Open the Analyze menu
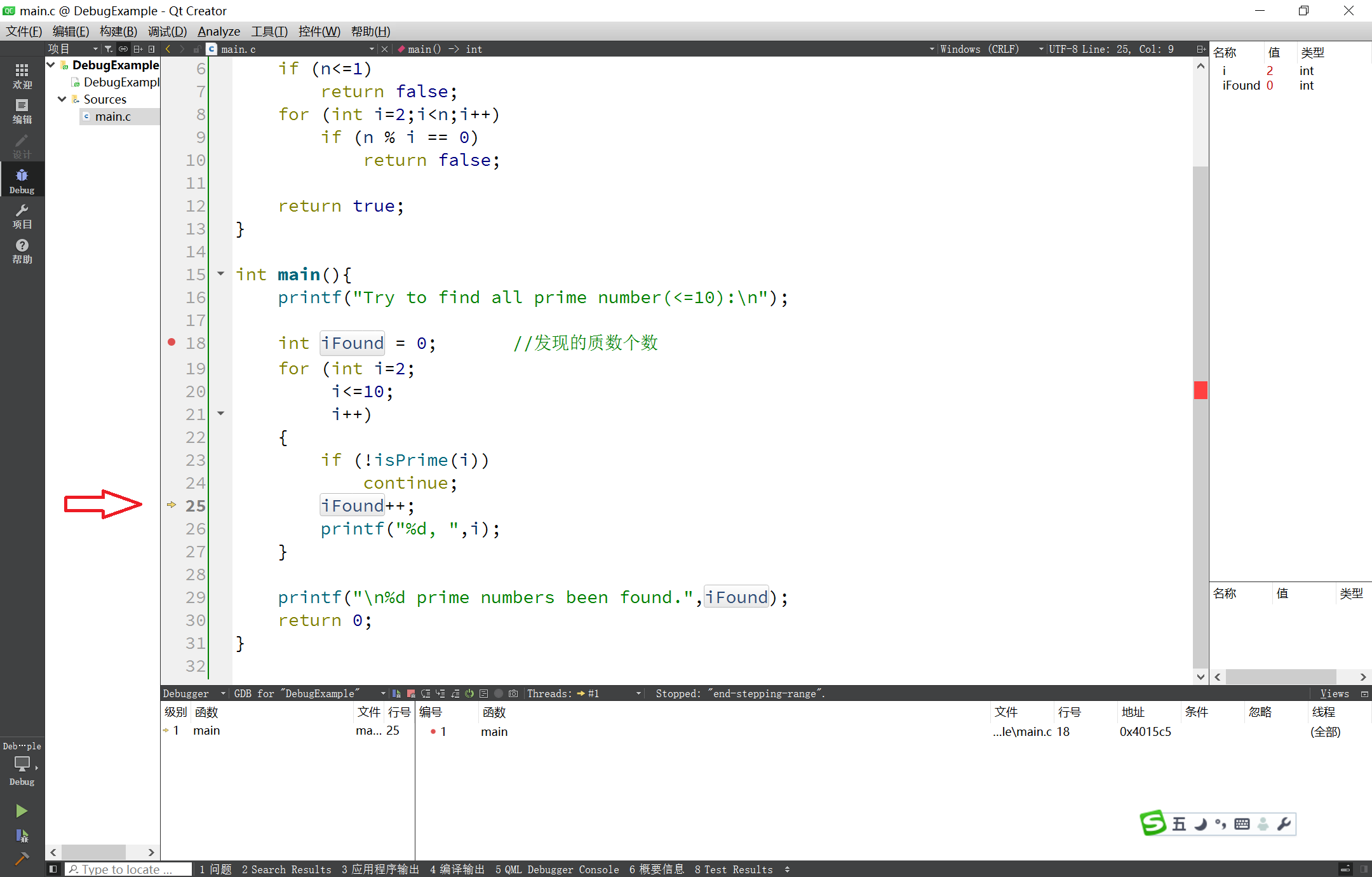Screen dimensions: 1372x877 point(219,31)
